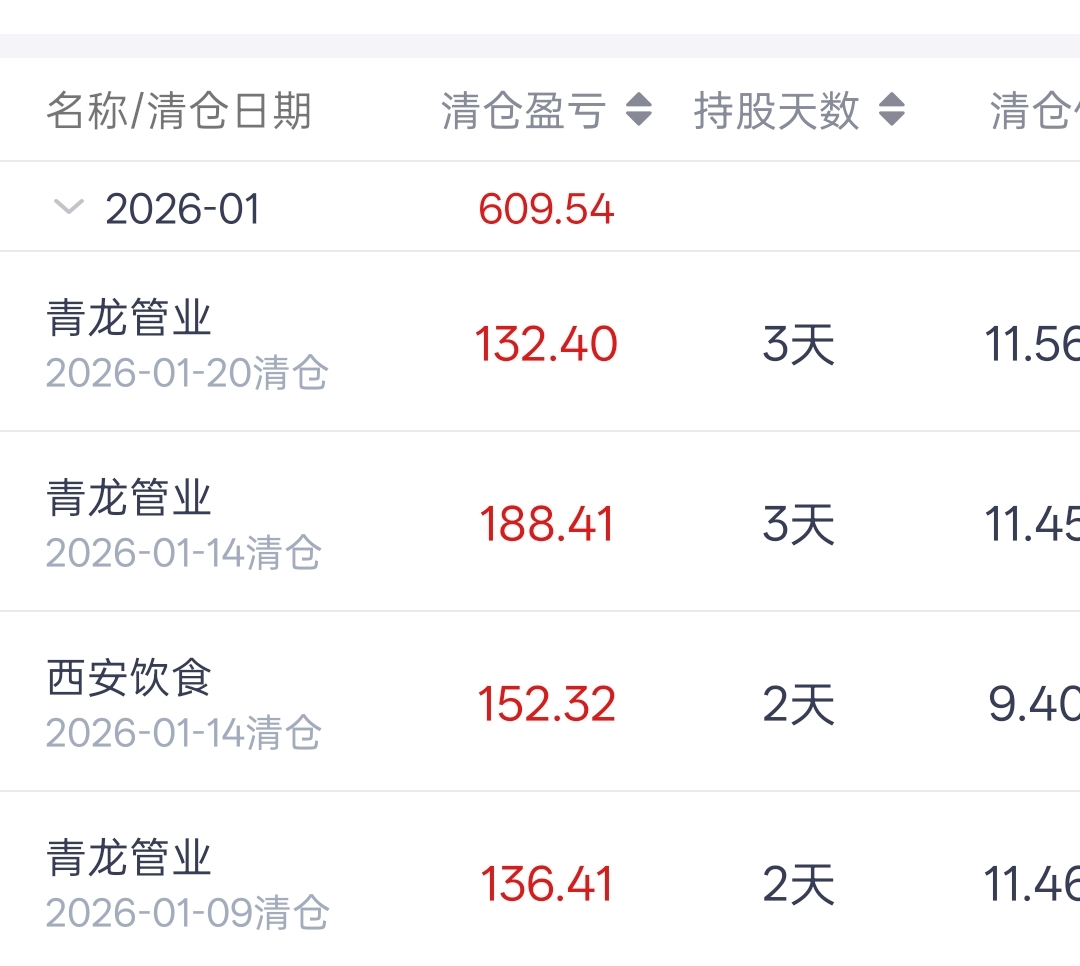Open 青龙管业 cleared on 2026-01-14

point(130,498)
